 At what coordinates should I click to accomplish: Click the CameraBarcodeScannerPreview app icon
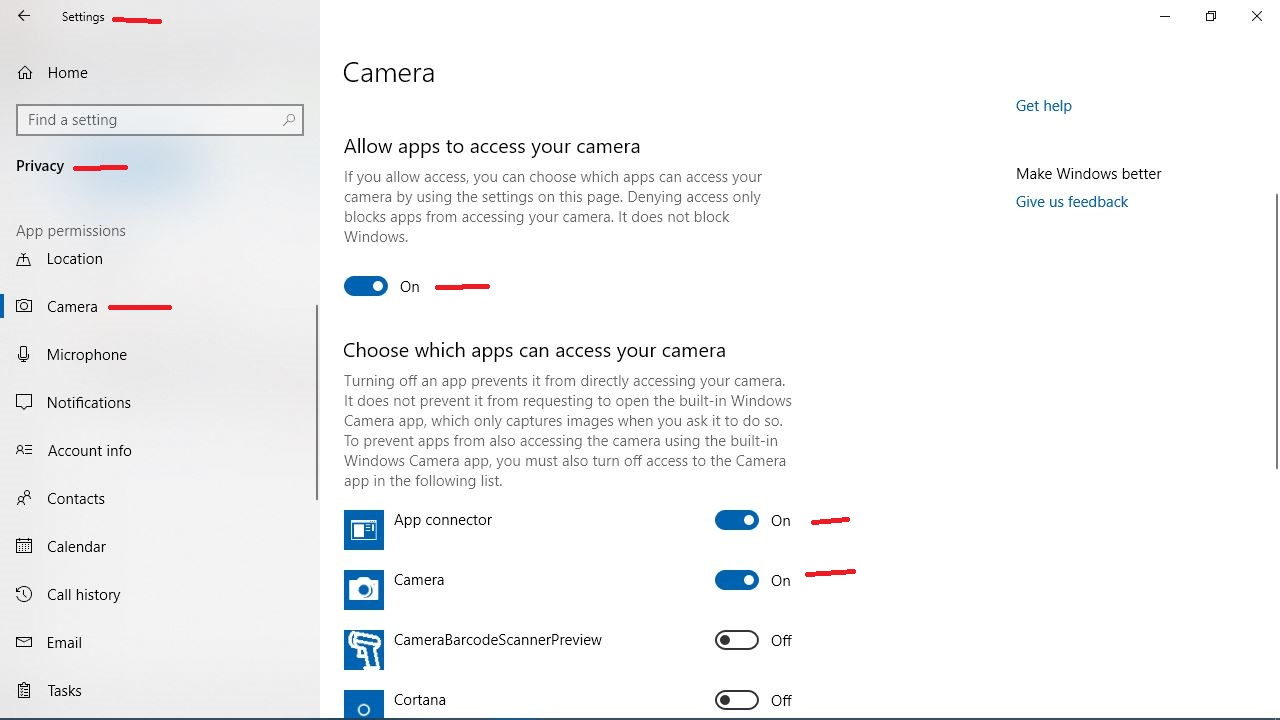click(x=364, y=650)
